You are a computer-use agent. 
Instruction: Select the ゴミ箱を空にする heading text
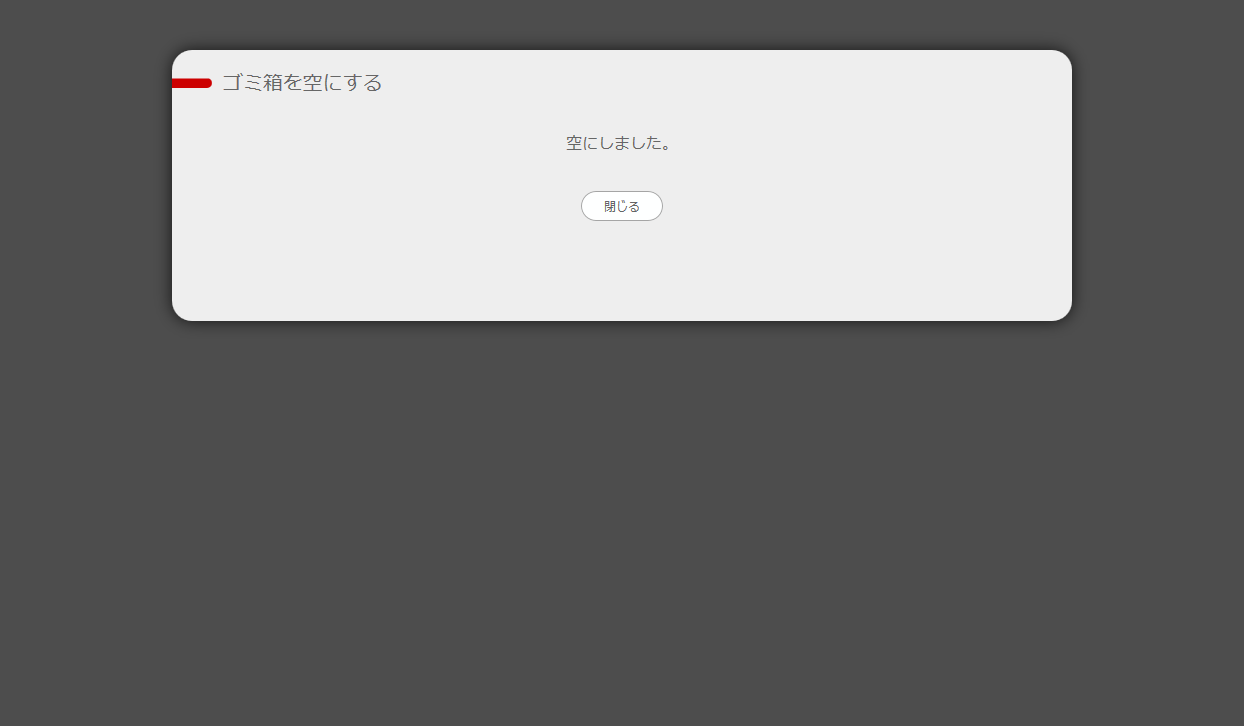point(302,83)
